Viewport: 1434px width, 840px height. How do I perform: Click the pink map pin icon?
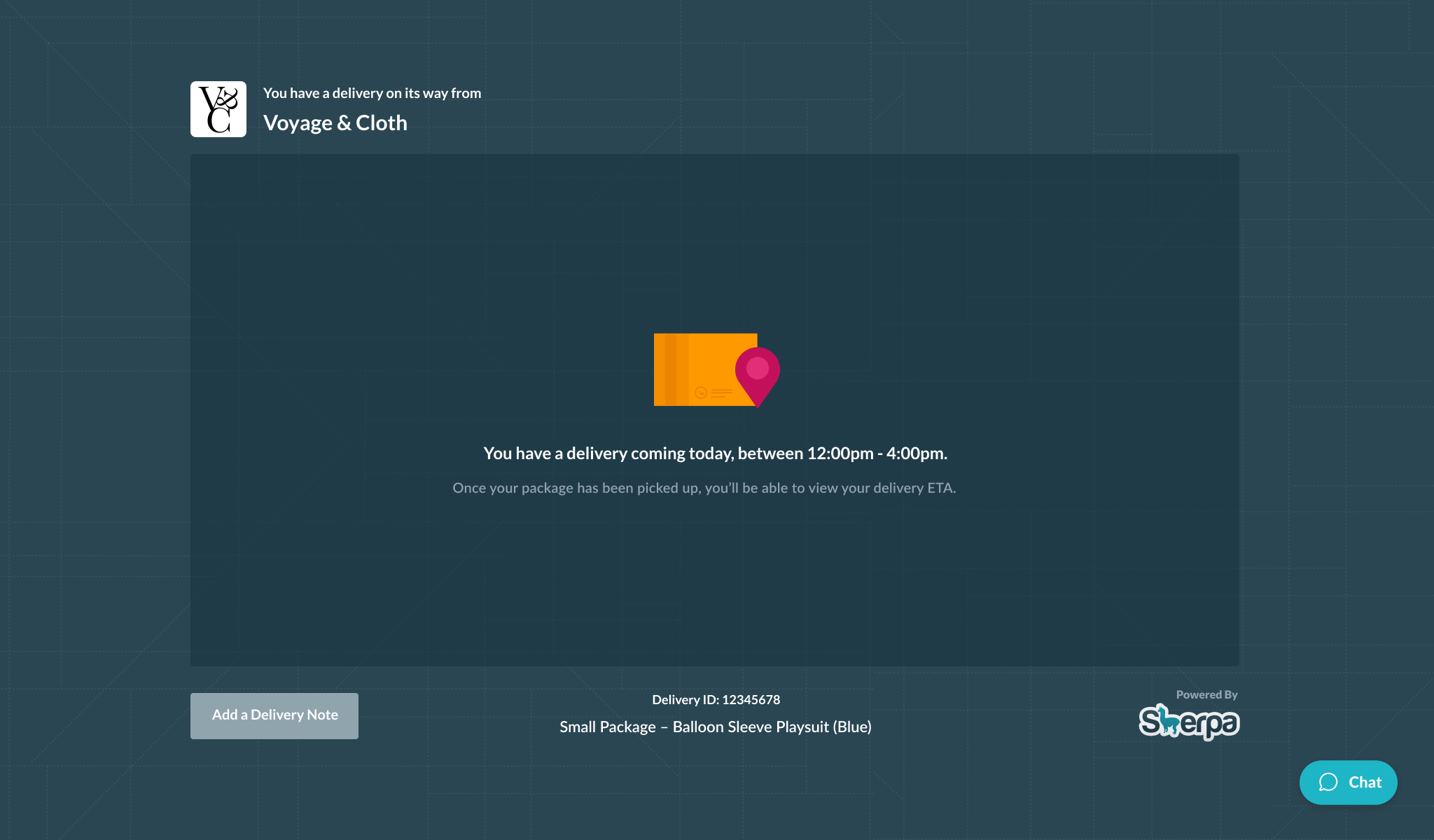757,384
